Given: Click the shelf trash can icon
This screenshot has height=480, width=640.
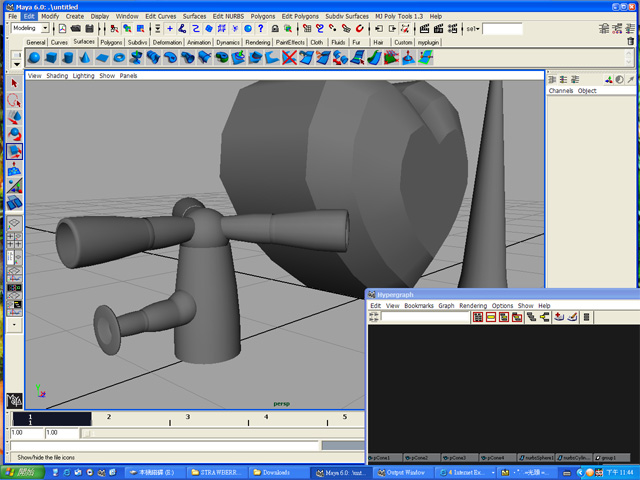Looking at the screenshot, I should (x=631, y=41).
